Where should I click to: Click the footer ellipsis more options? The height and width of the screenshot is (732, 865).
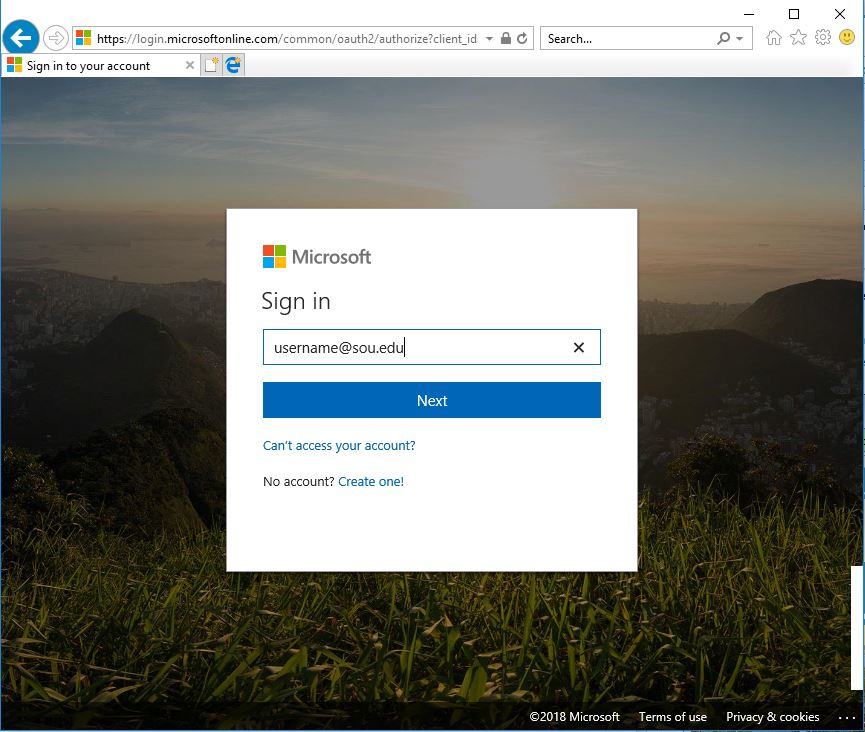click(x=846, y=718)
